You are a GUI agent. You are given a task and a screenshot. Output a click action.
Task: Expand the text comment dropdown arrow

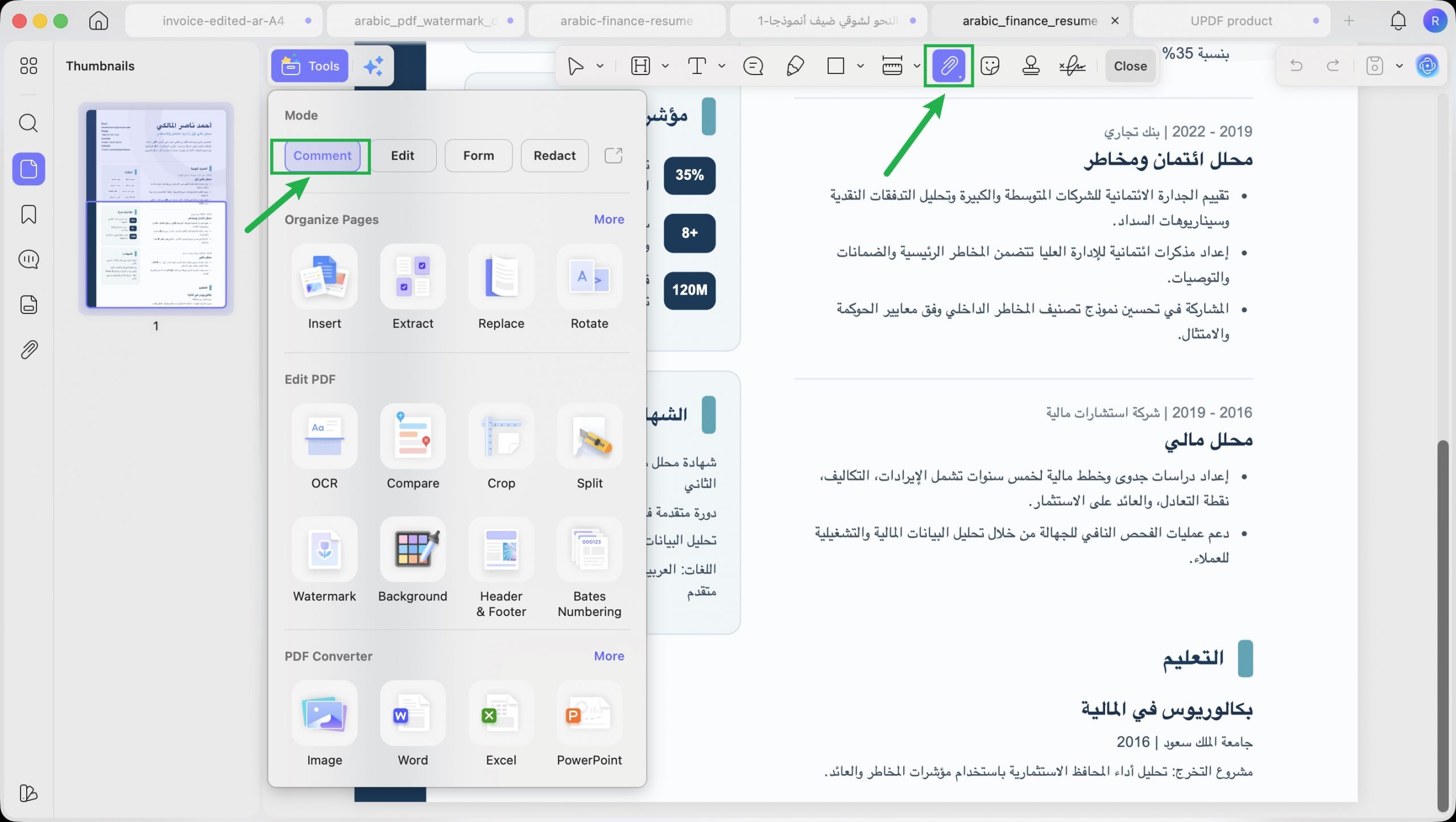point(722,66)
